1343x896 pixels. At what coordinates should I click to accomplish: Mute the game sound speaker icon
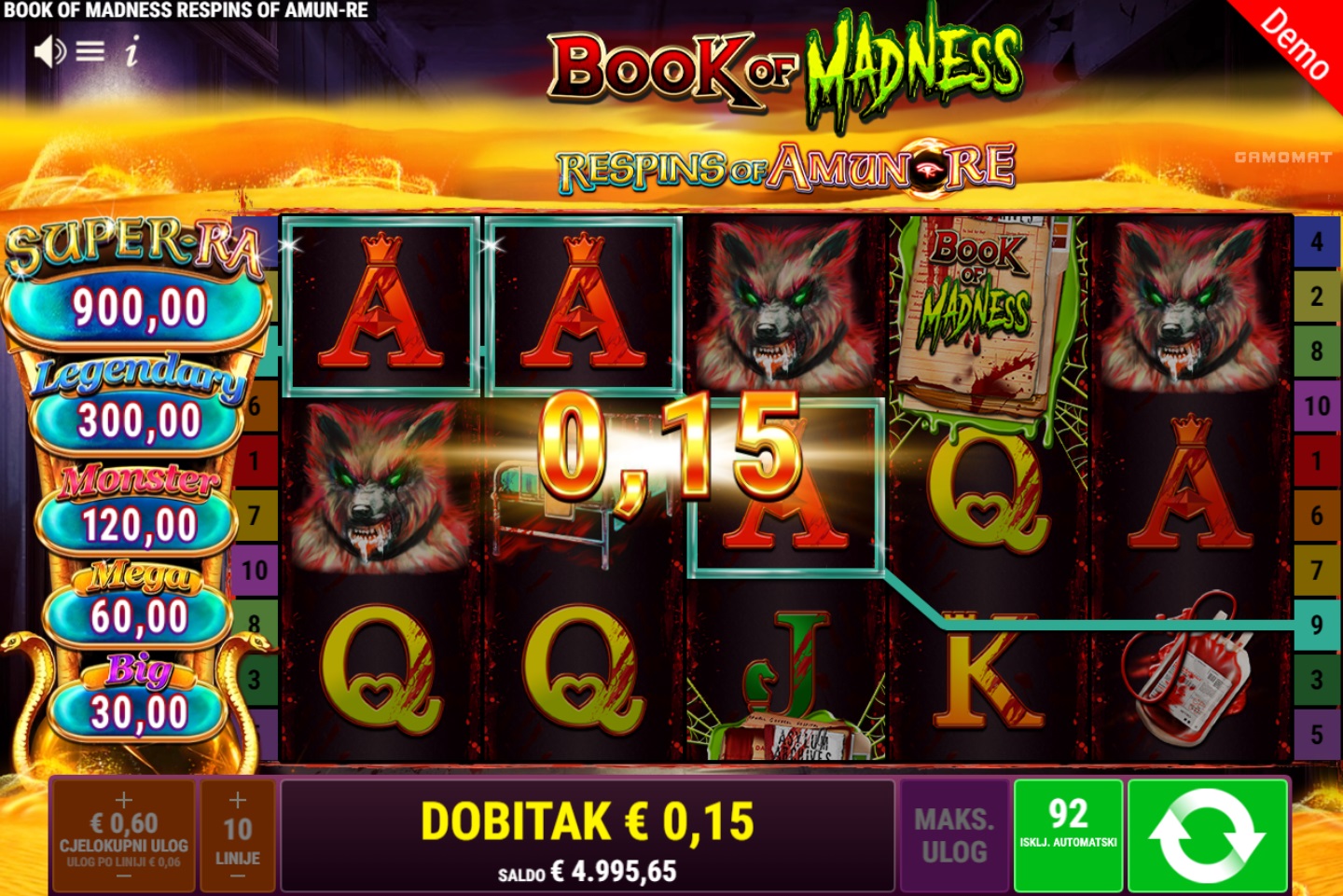point(49,51)
